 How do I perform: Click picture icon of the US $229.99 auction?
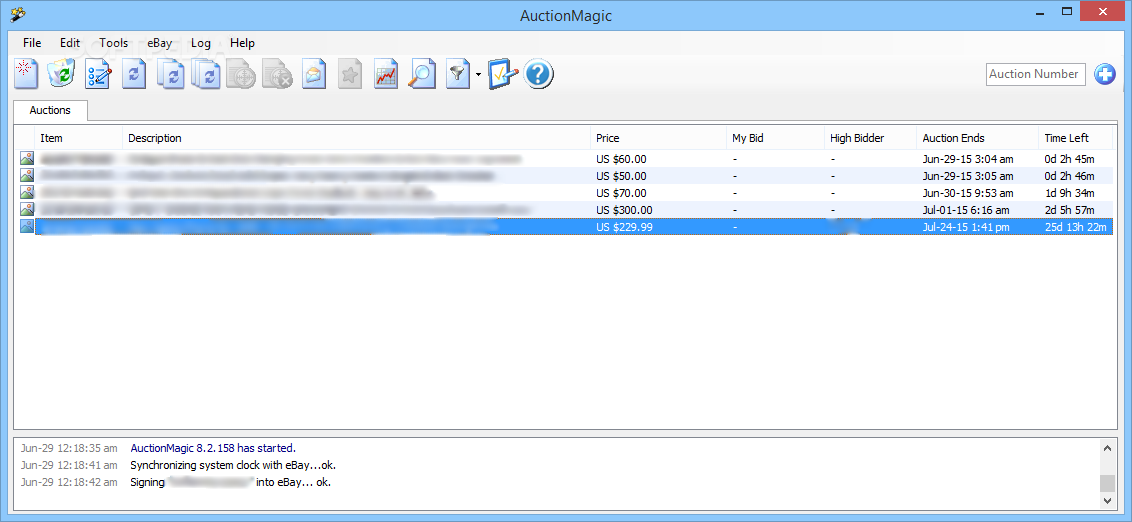(x=27, y=227)
